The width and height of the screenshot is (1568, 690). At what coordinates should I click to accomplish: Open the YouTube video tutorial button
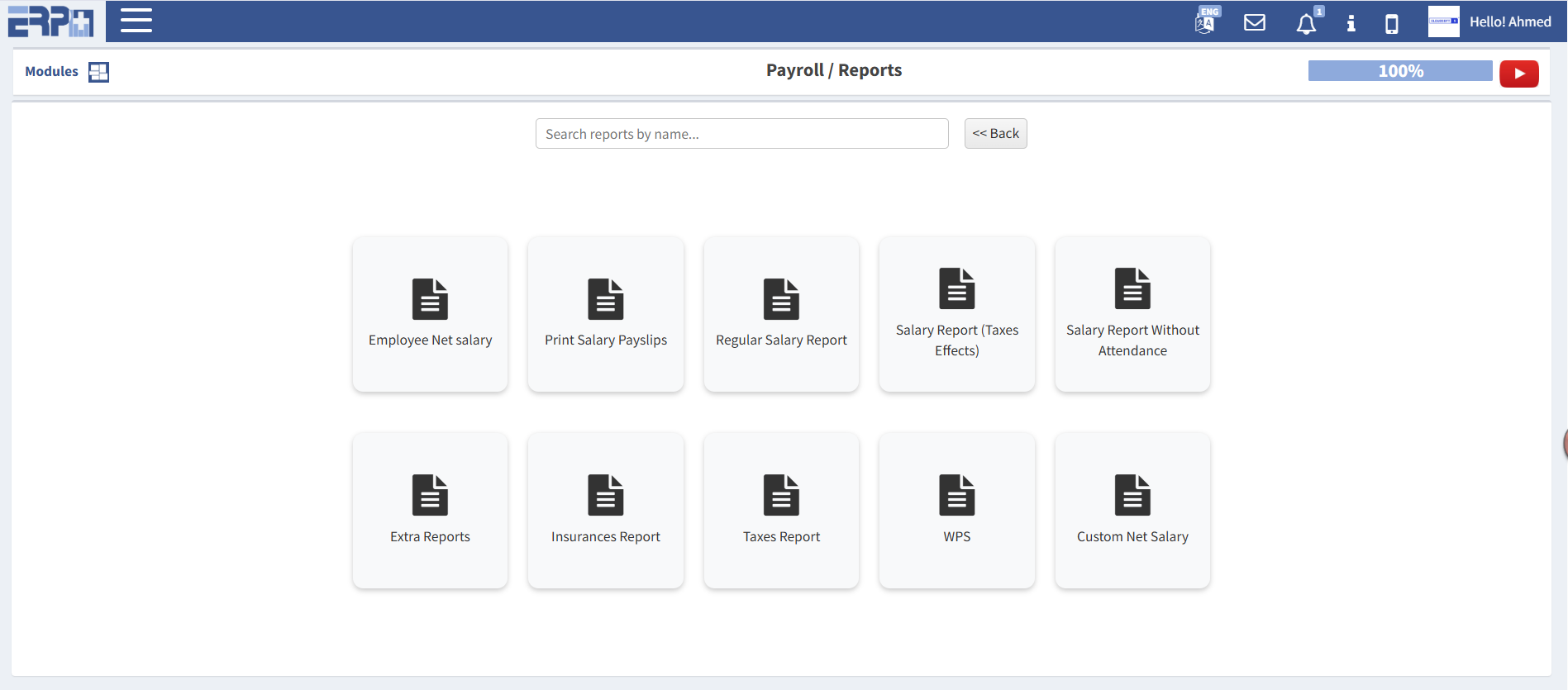click(x=1518, y=74)
